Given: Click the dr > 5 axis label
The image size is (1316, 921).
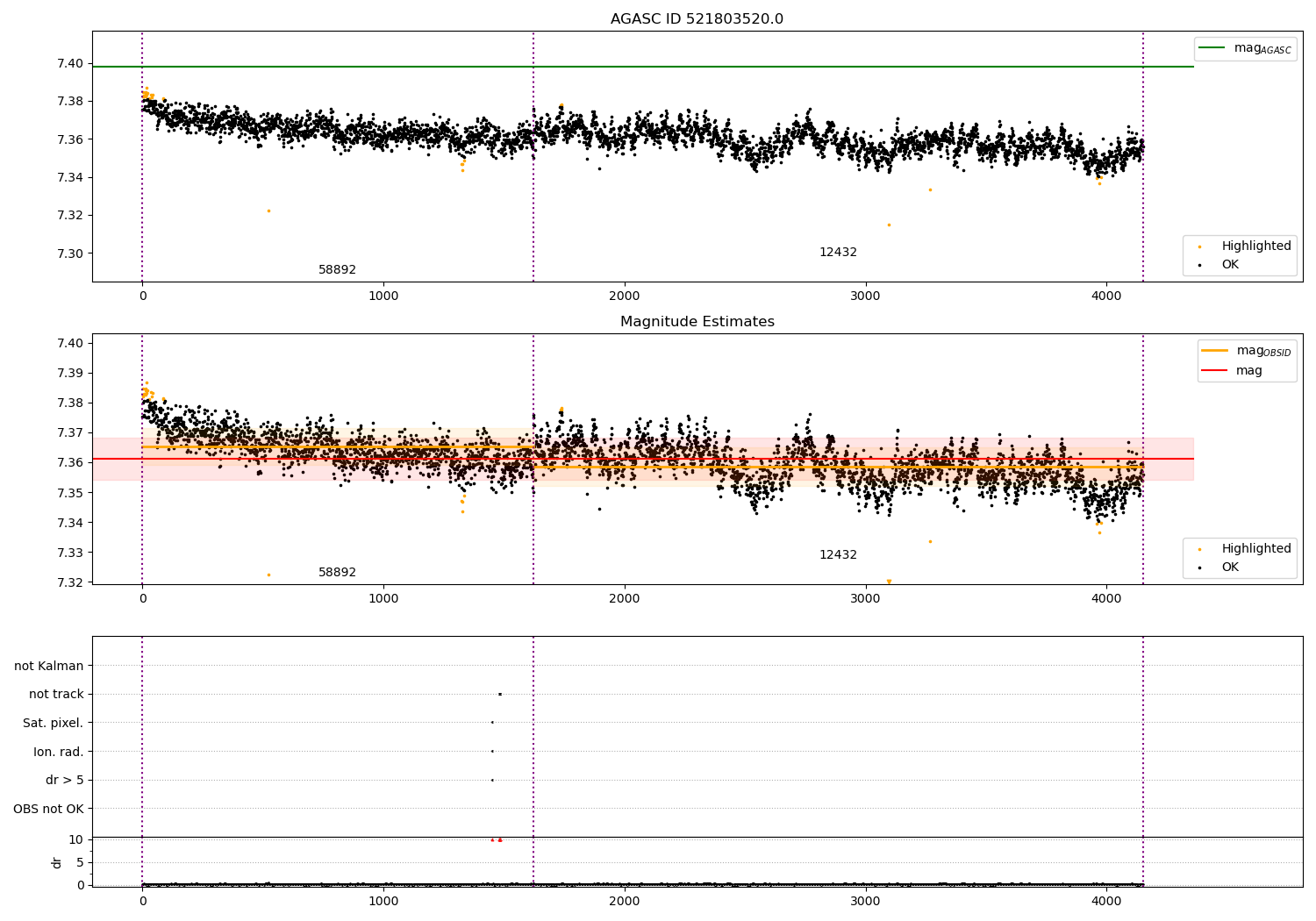Looking at the screenshot, I should [x=64, y=780].
